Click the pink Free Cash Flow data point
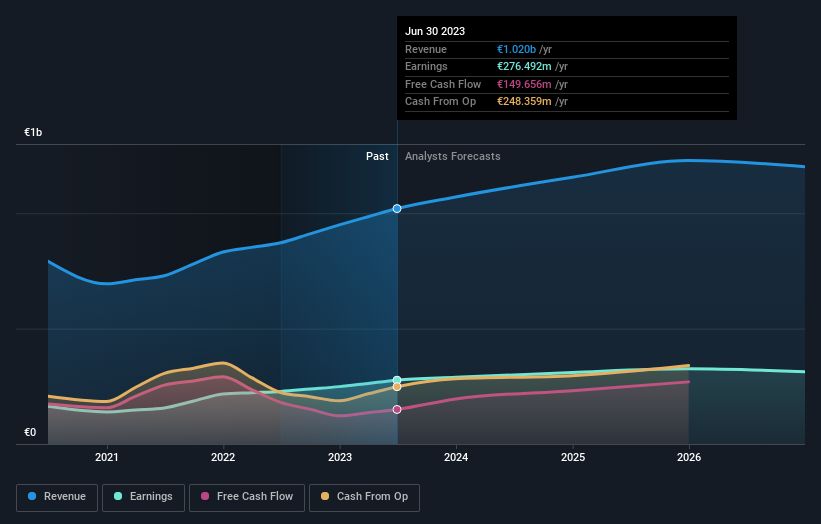 pyautogui.click(x=397, y=409)
